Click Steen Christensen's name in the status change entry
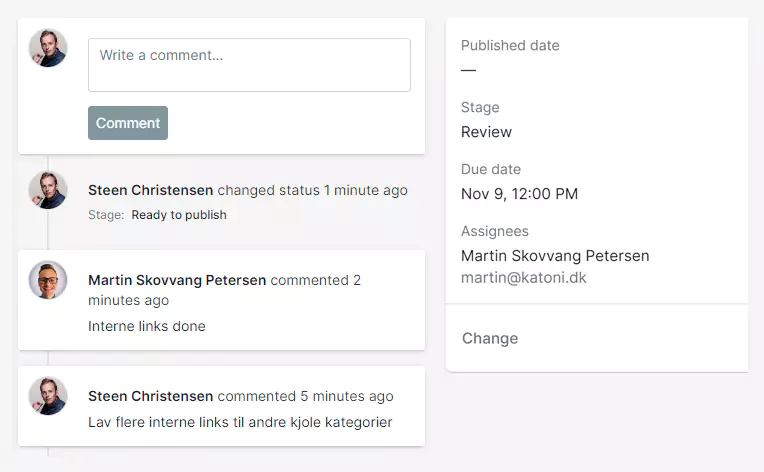This screenshot has height=472, width=764. [x=150, y=190]
